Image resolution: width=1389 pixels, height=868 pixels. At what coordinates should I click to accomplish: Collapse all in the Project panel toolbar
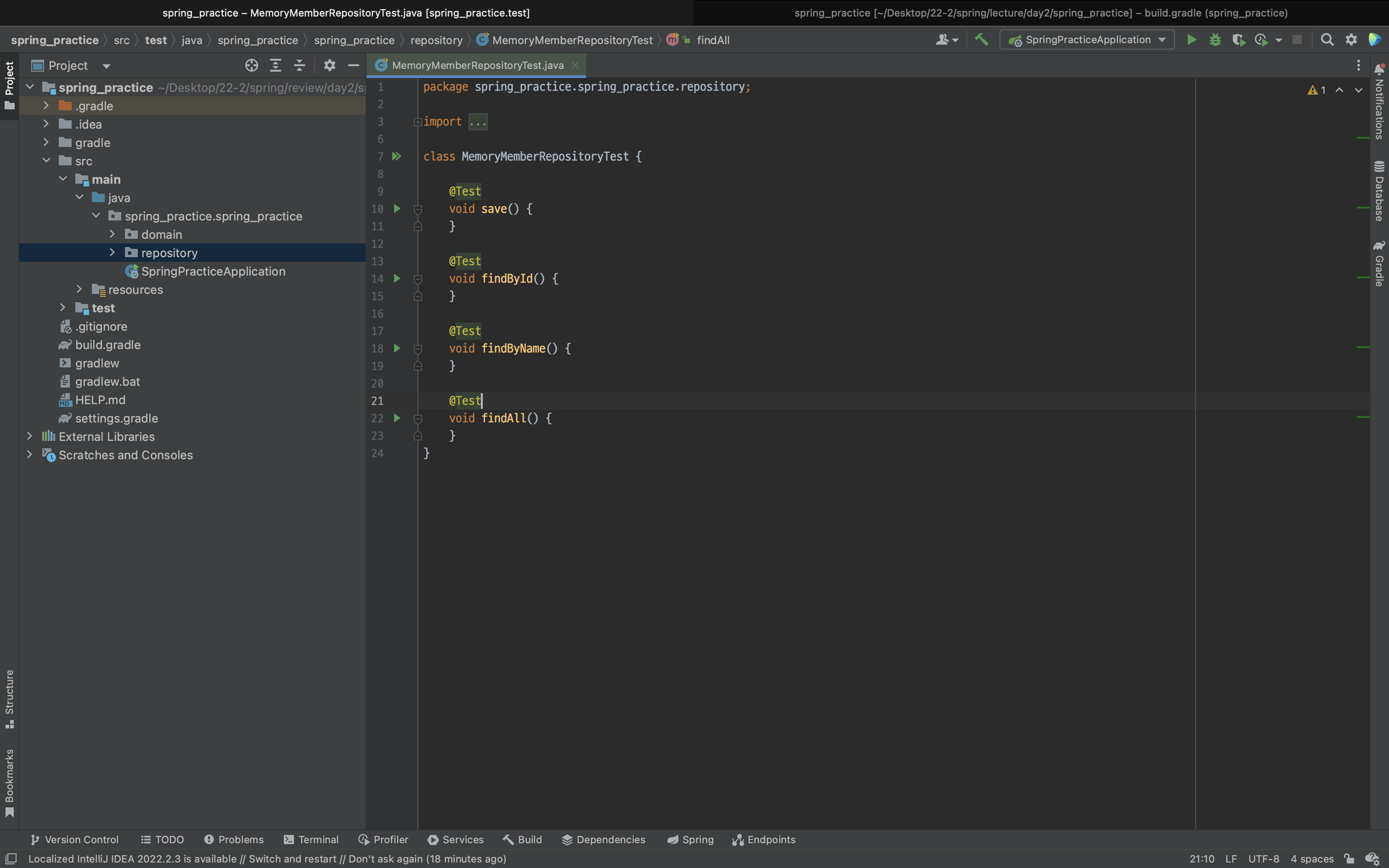[x=299, y=65]
